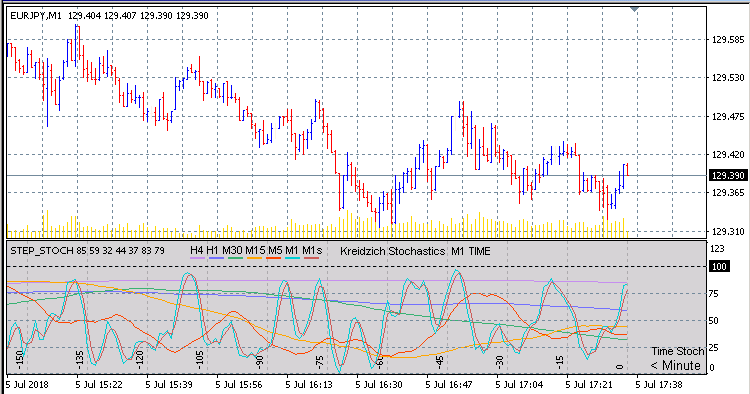Click the 129.365 price scale label
Screen dimensions: 750x394
[728, 192]
